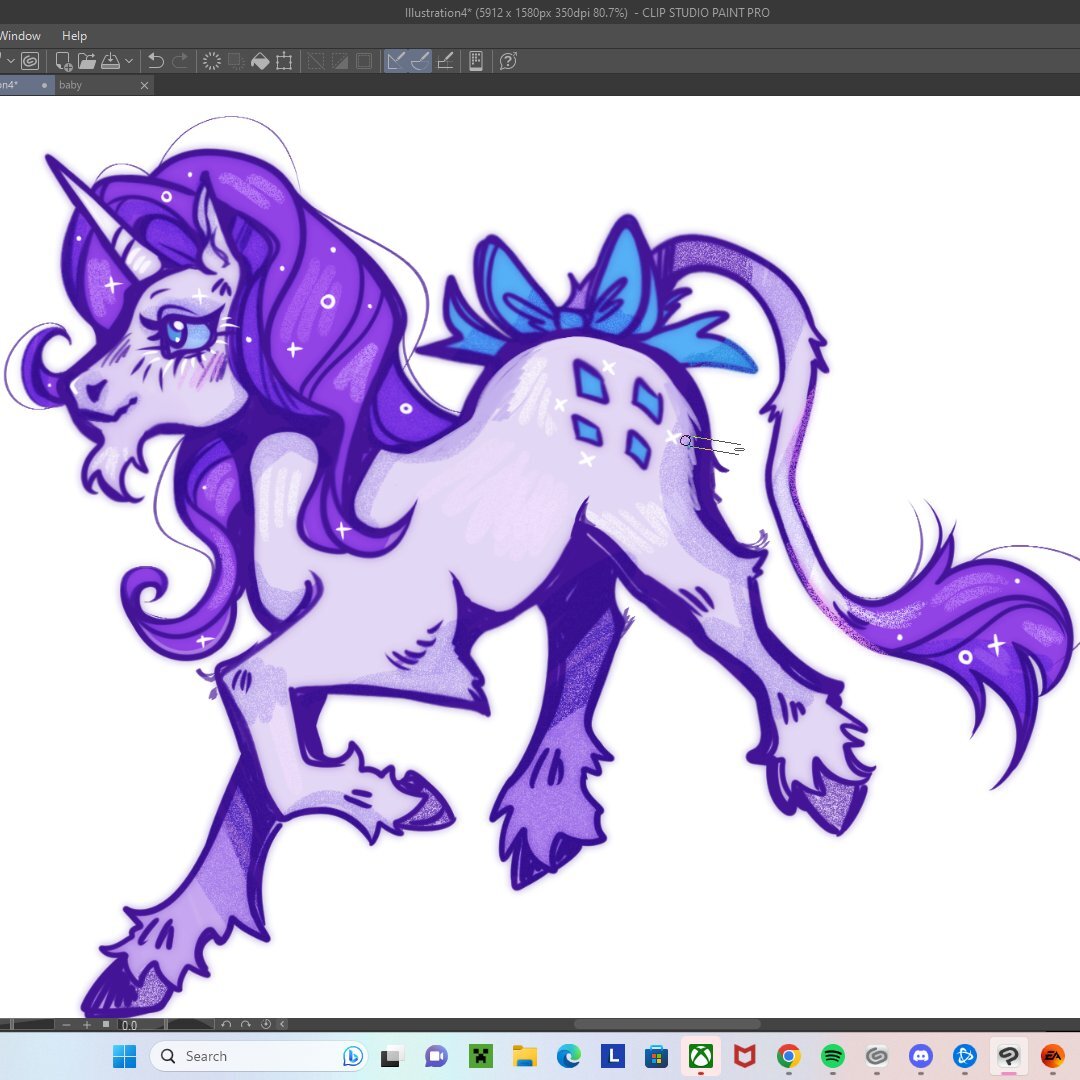The image size is (1080, 1080).
Task: Toggle Snap to Ruler
Action: (x=395, y=61)
